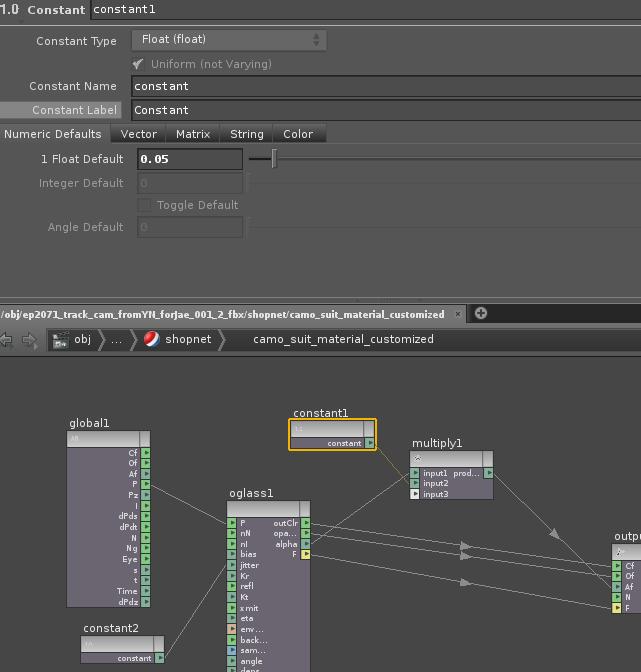641x672 pixels.
Task: Toggle multiply1 node's right-side flag
Action: pyautogui.click(x=488, y=459)
